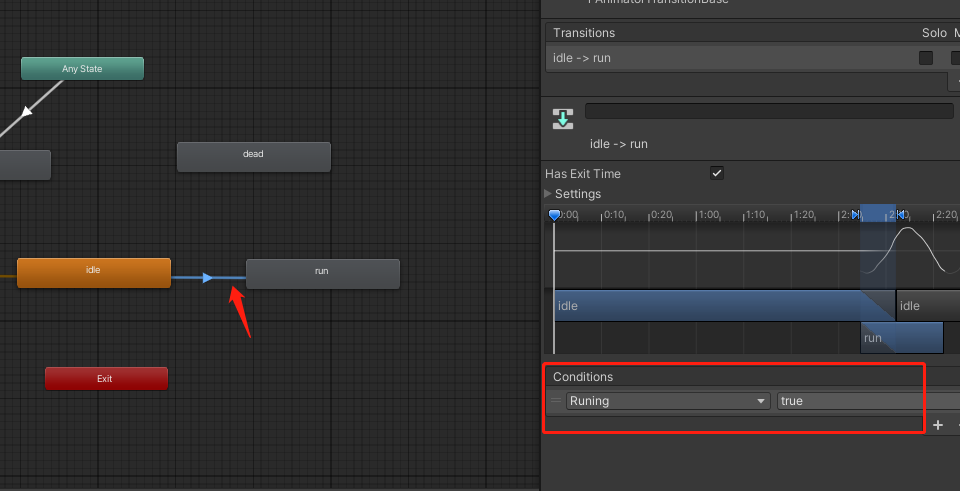
Task: Click the idle to run transition arrowhead
Action: click(x=208, y=278)
